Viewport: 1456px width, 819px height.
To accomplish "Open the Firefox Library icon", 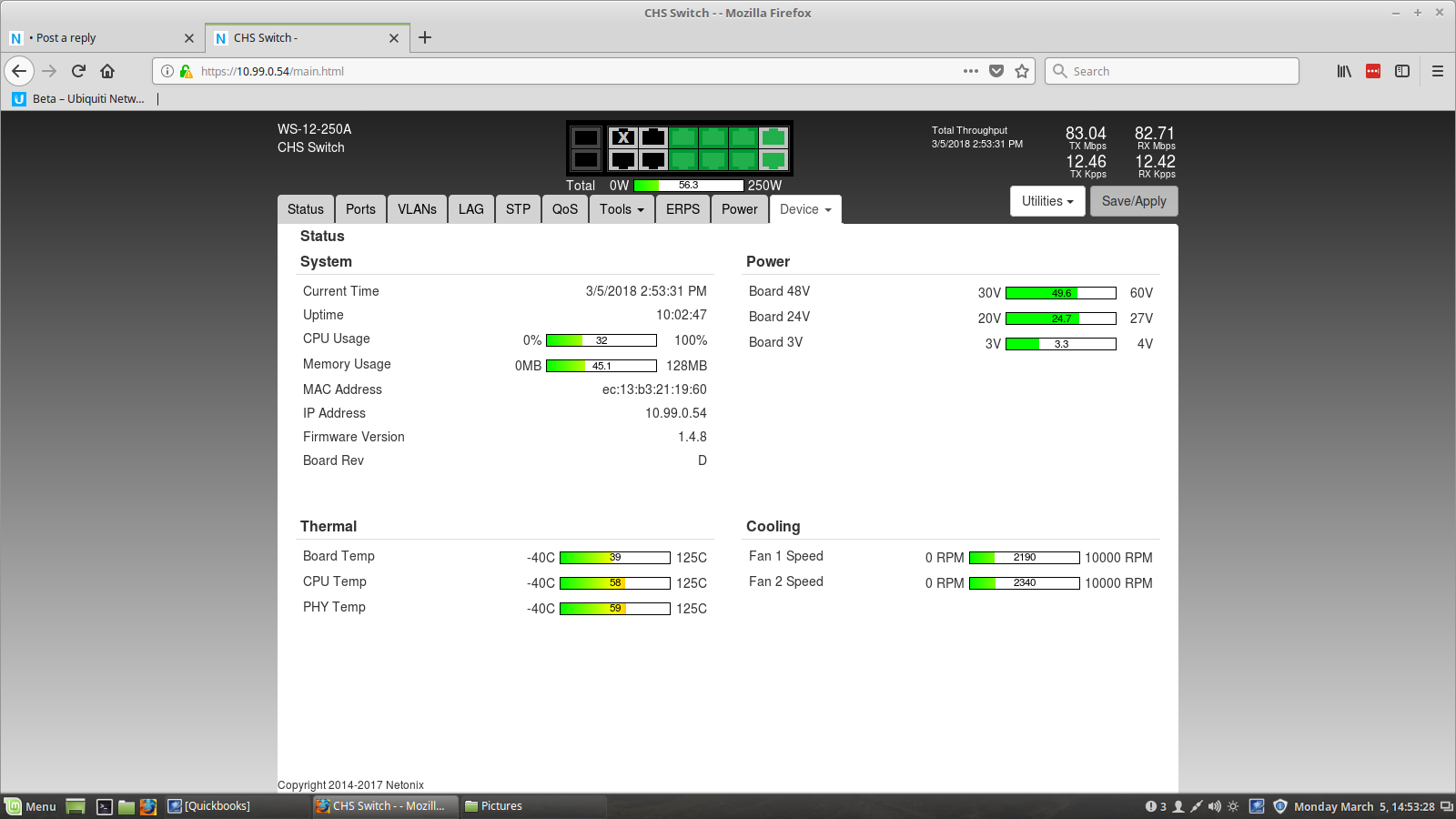I will (x=1344, y=71).
